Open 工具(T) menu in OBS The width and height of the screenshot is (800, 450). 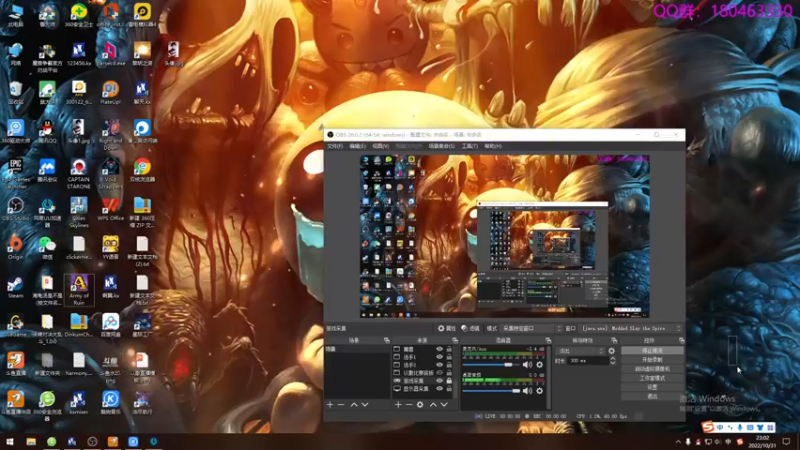coord(469,146)
